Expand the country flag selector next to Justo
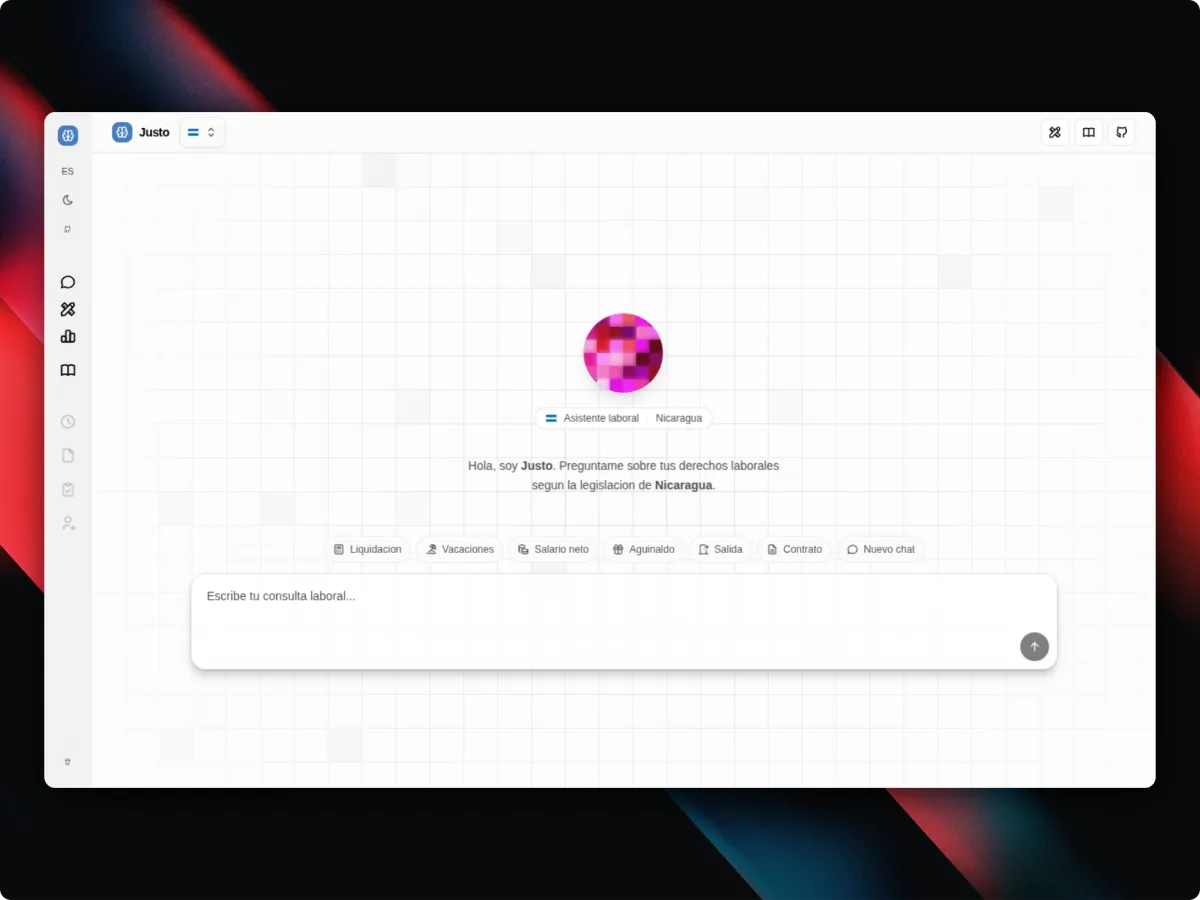This screenshot has width=1200, height=900. click(x=202, y=132)
